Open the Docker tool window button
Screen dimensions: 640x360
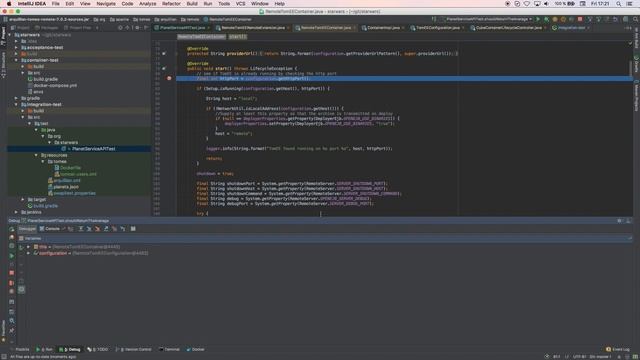tap(196, 350)
